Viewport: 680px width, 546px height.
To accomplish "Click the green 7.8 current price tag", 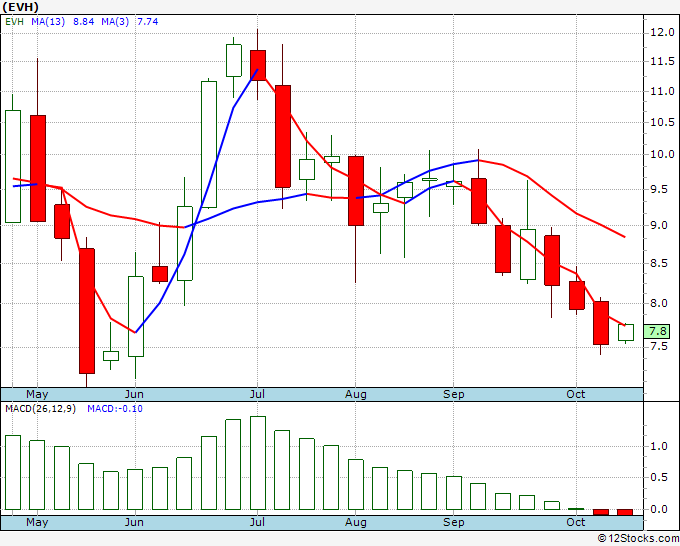I will point(657,331).
